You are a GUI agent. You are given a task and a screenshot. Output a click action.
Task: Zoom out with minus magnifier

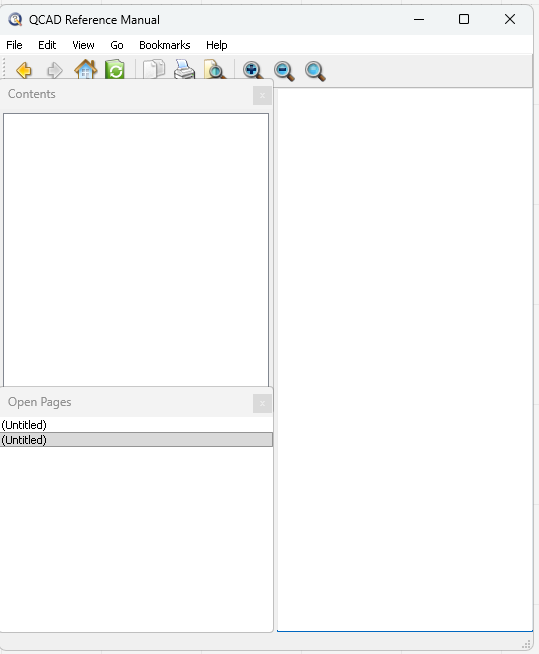(284, 71)
